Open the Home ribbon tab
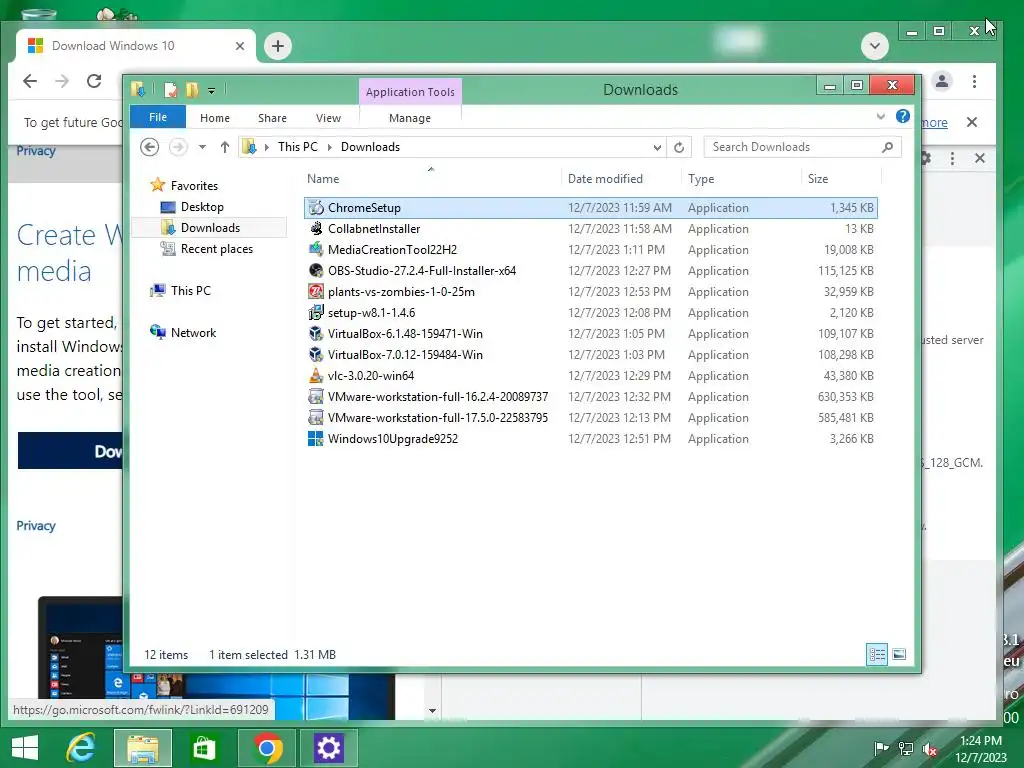 (215, 118)
